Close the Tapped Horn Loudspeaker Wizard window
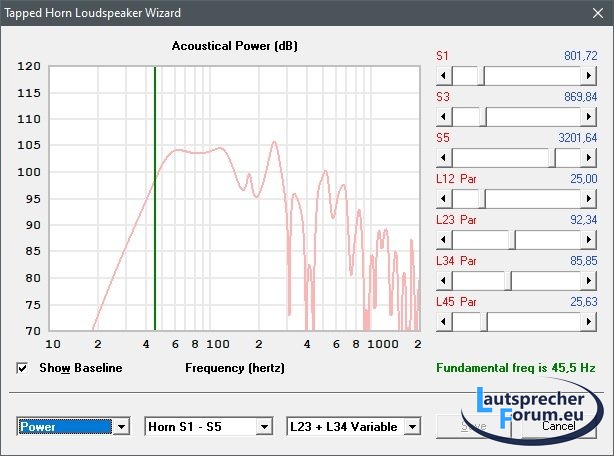Screen dimensions: 614x456 (x=591, y=14)
